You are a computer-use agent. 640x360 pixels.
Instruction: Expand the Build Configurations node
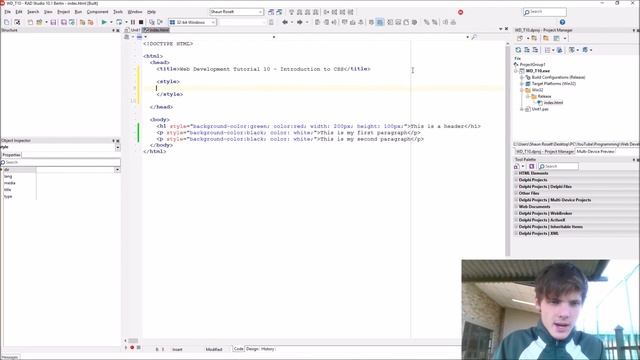[522, 77]
